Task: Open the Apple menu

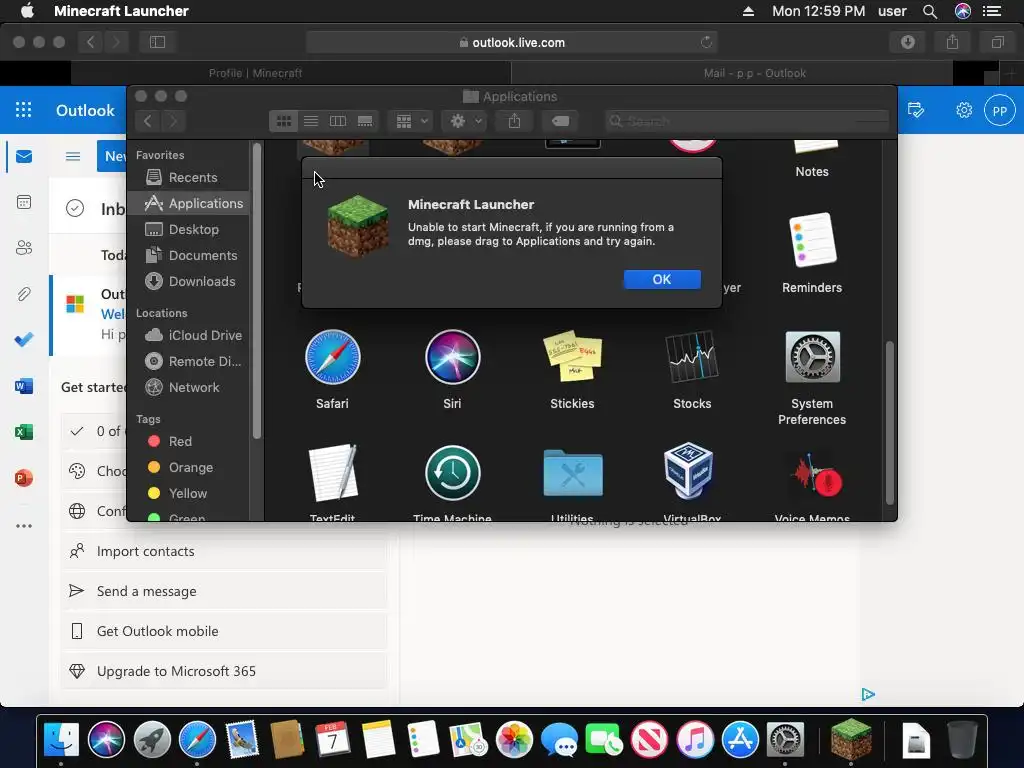Action: pyautogui.click(x=27, y=11)
